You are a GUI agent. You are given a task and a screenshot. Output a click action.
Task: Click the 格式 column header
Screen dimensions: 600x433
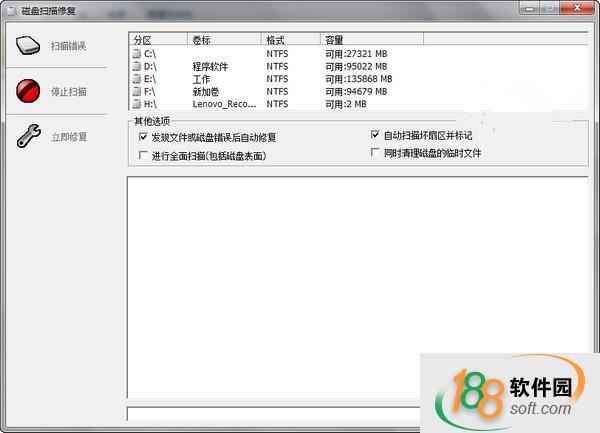291,40
